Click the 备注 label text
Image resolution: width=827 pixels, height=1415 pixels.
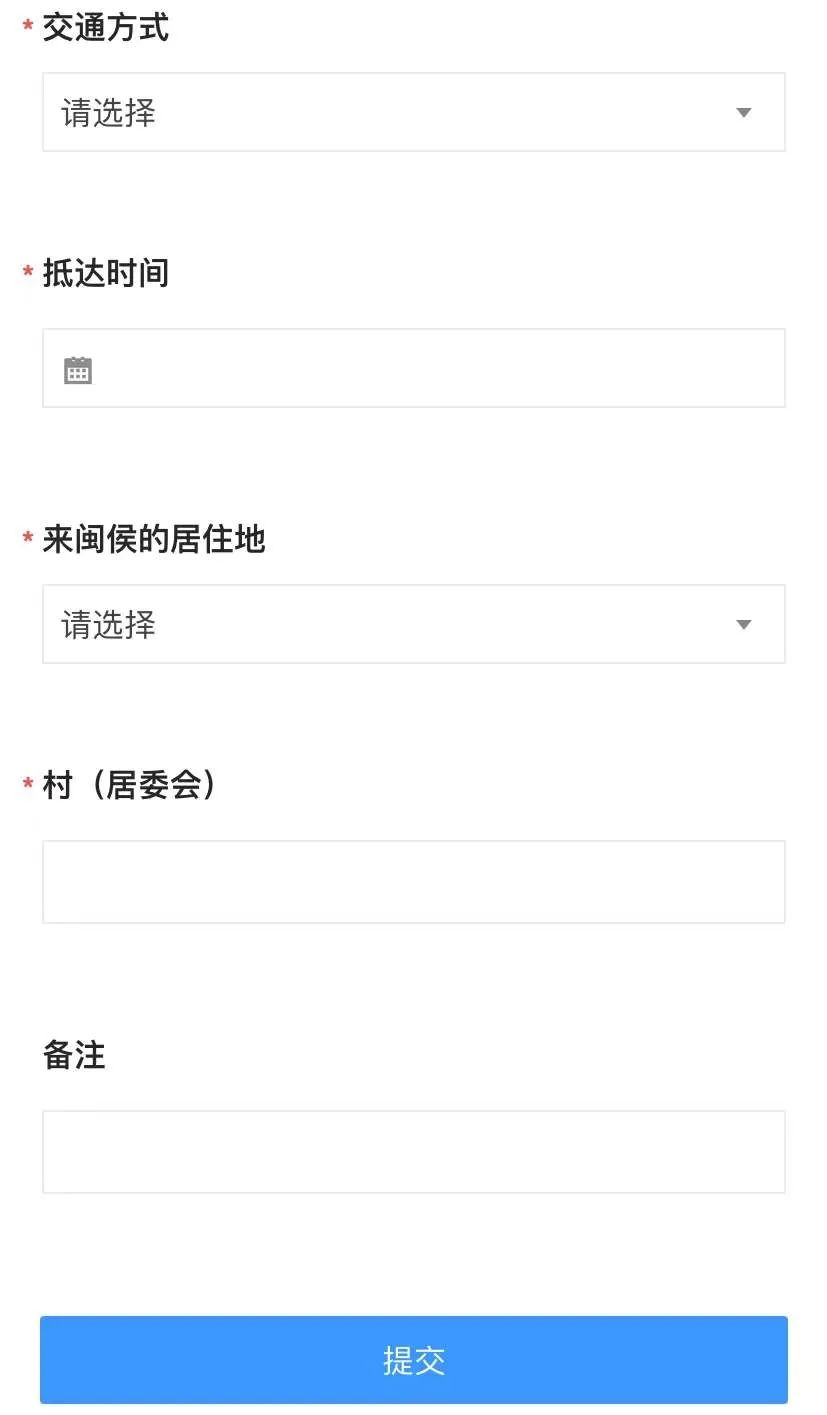tap(74, 1055)
